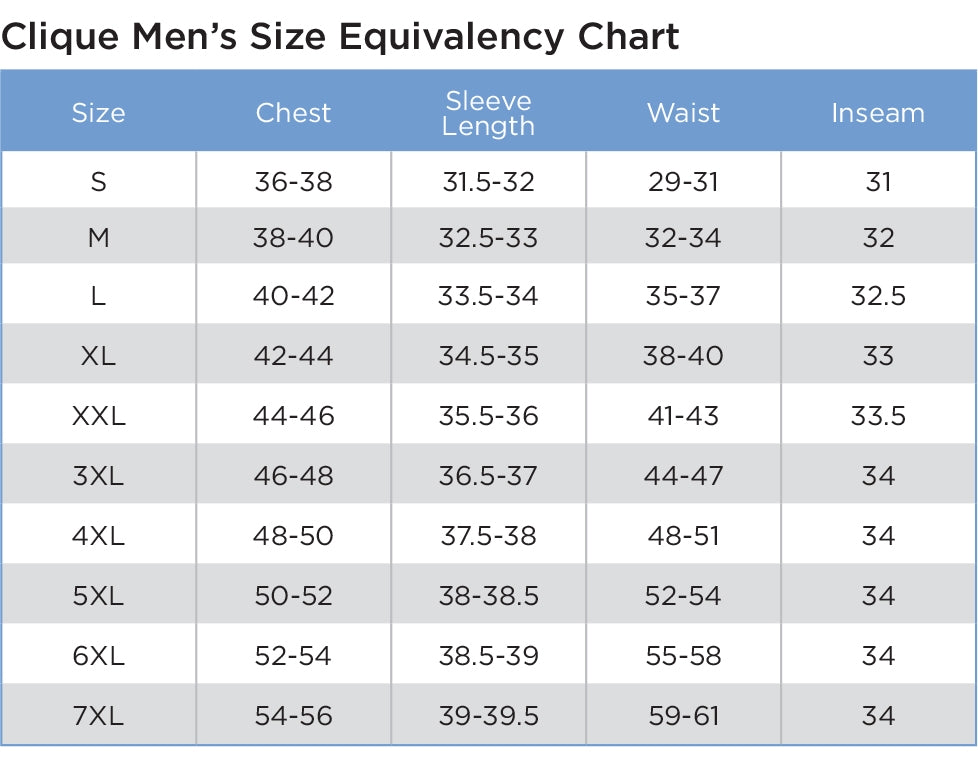
Task: Click the chart title 'Clique Men's Size Equivalency Chart'
Action: tap(341, 36)
